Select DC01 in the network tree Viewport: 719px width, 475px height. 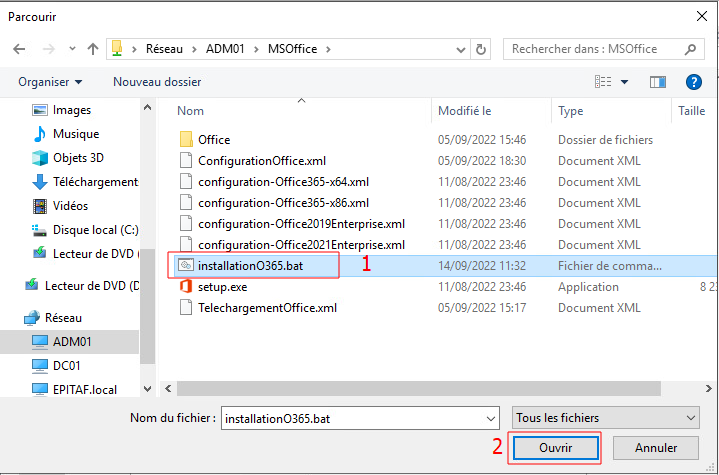pos(68,366)
